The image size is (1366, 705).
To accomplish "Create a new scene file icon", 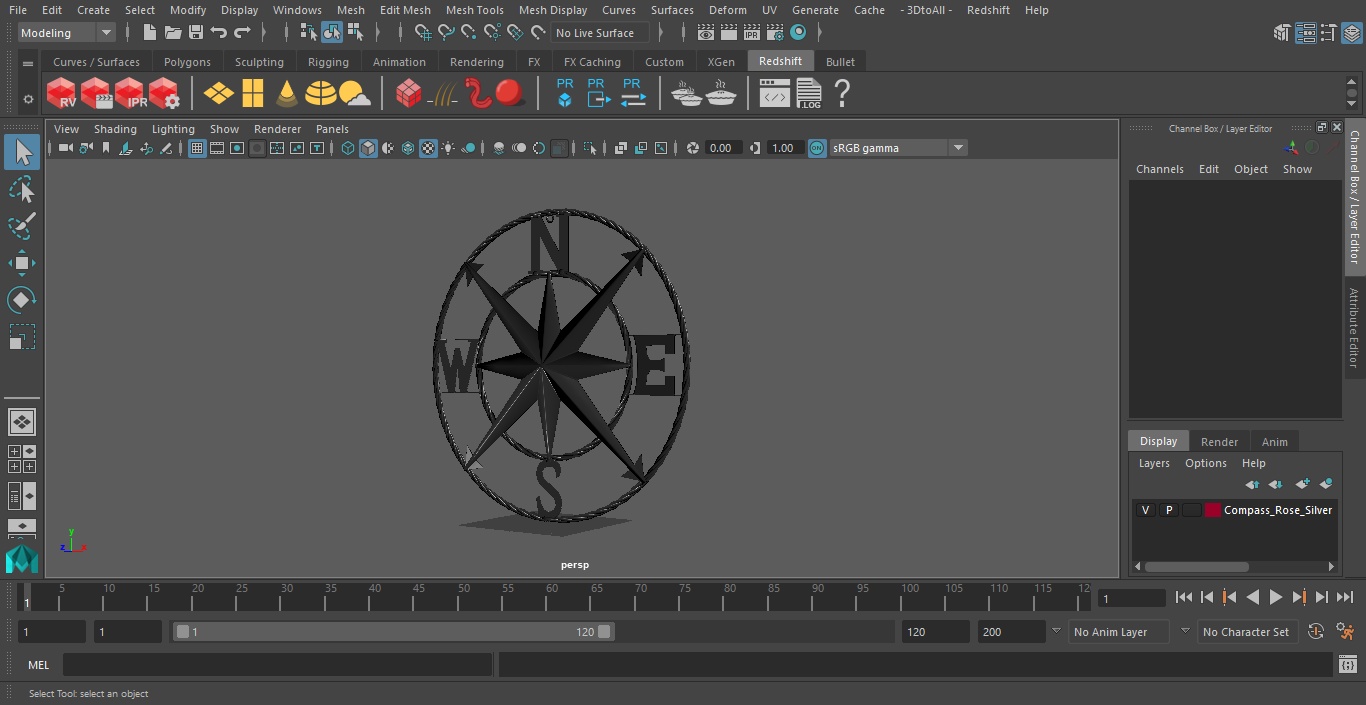I will pyautogui.click(x=150, y=33).
